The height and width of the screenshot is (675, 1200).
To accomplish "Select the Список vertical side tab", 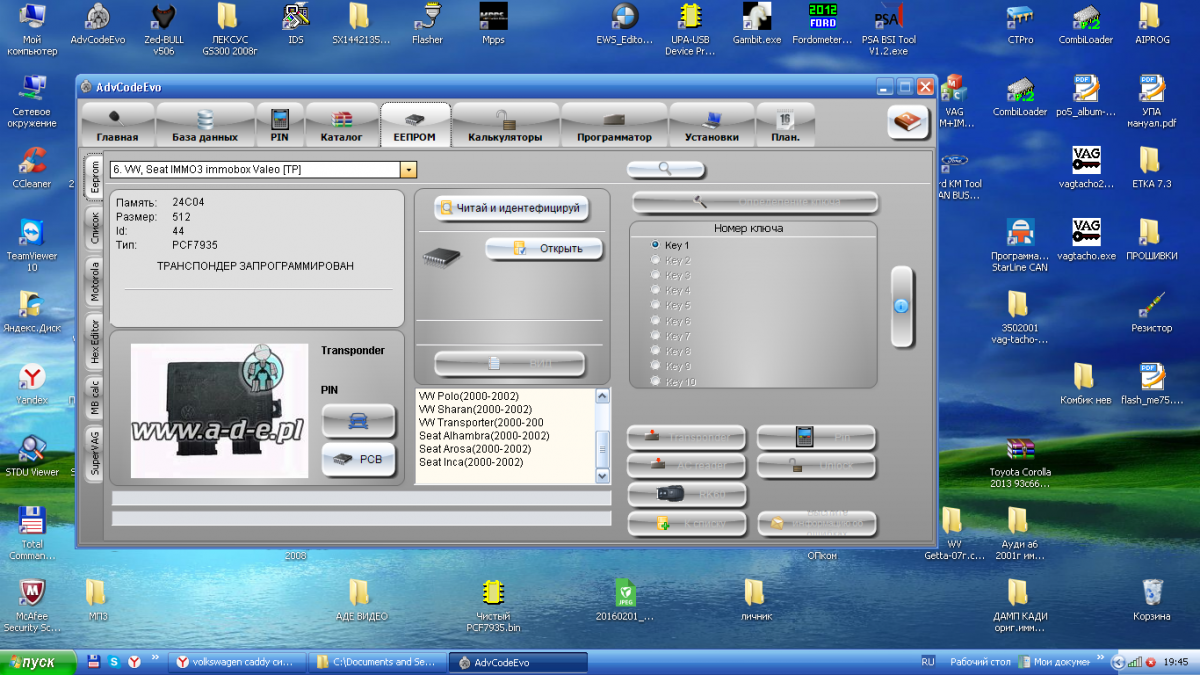I will [x=94, y=228].
